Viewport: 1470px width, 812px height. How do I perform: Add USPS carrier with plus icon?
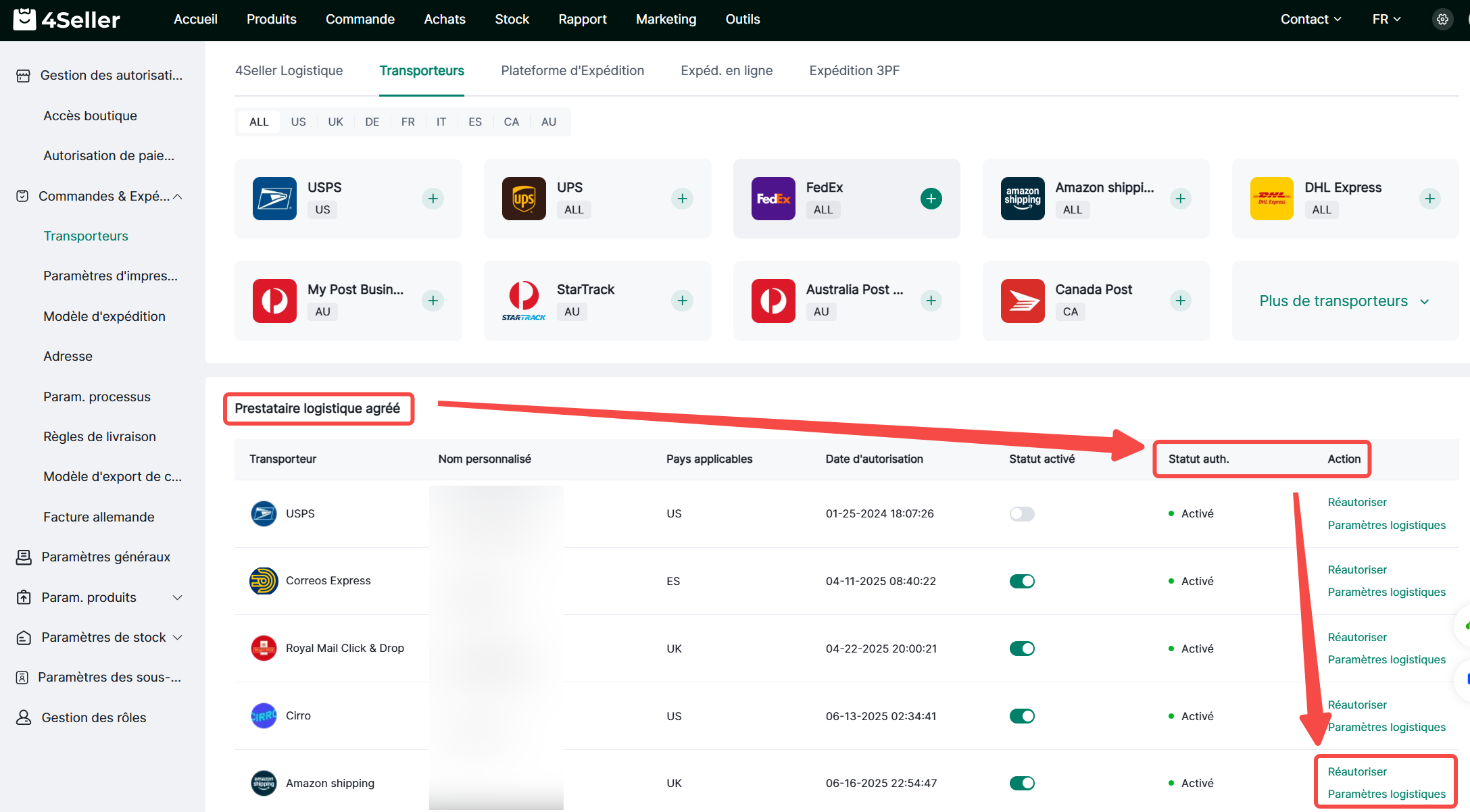point(433,199)
